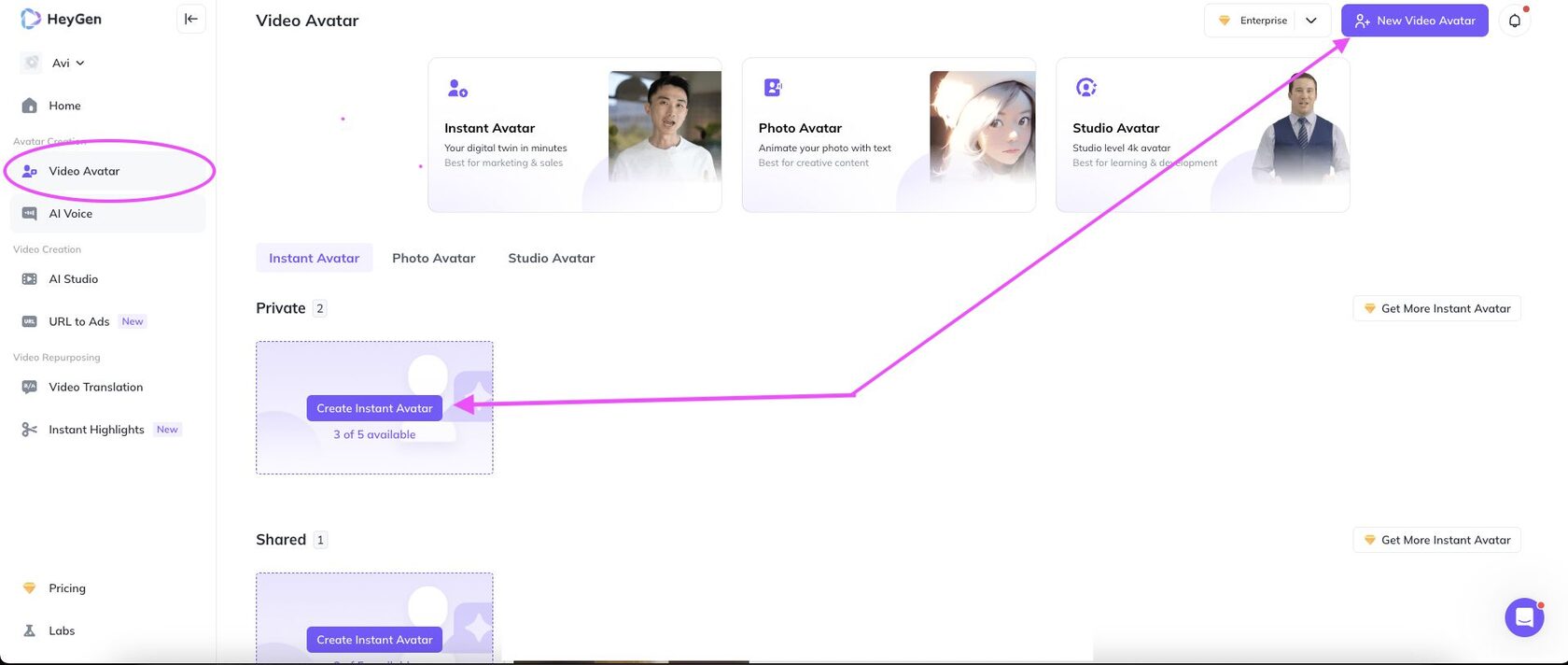The width and height of the screenshot is (1568, 665).
Task: Click the '3 of 5 available' text
Action: pyautogui.click(x=374, y=434)
